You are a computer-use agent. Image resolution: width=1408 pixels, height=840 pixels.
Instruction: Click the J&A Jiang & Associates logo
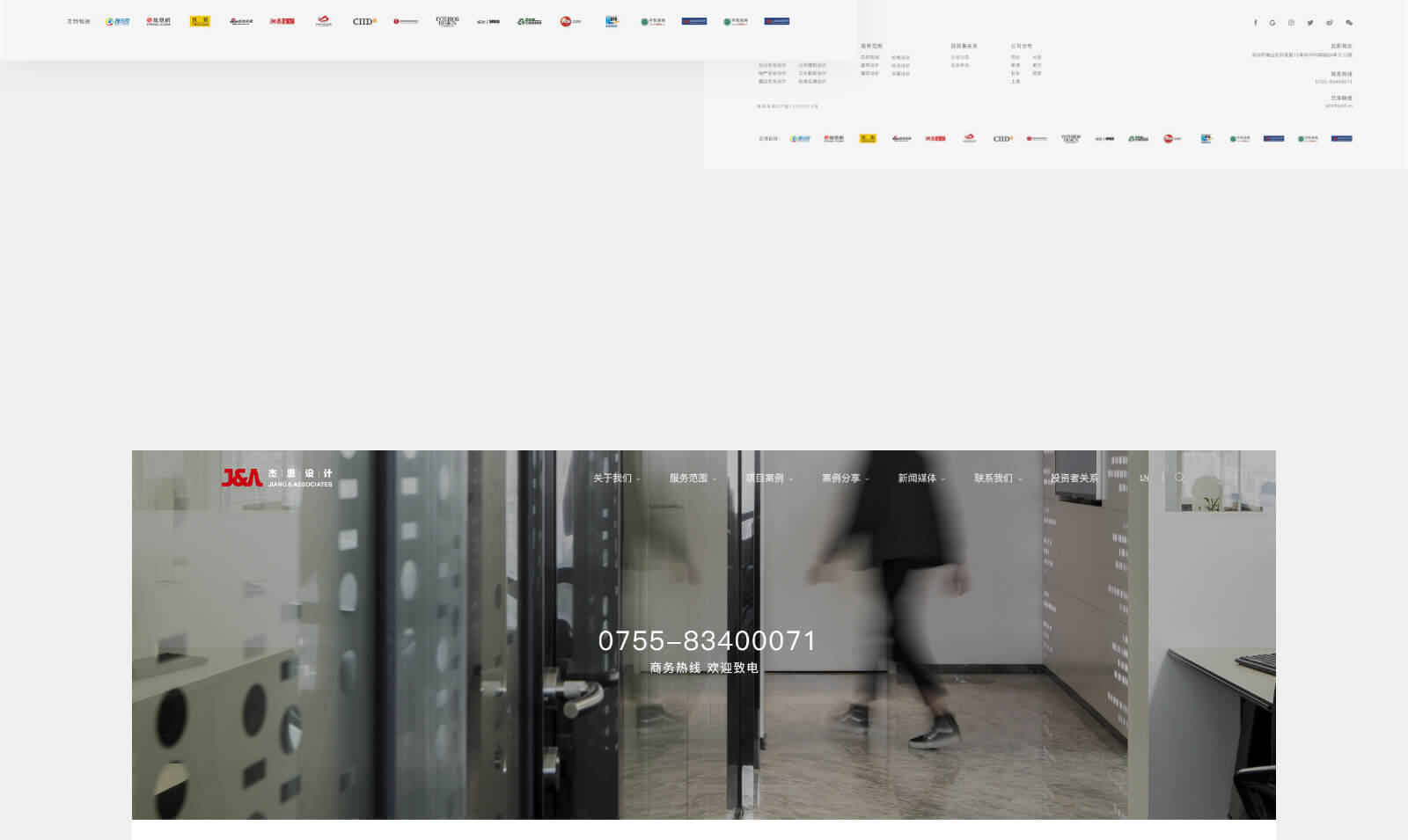[276, 478]
